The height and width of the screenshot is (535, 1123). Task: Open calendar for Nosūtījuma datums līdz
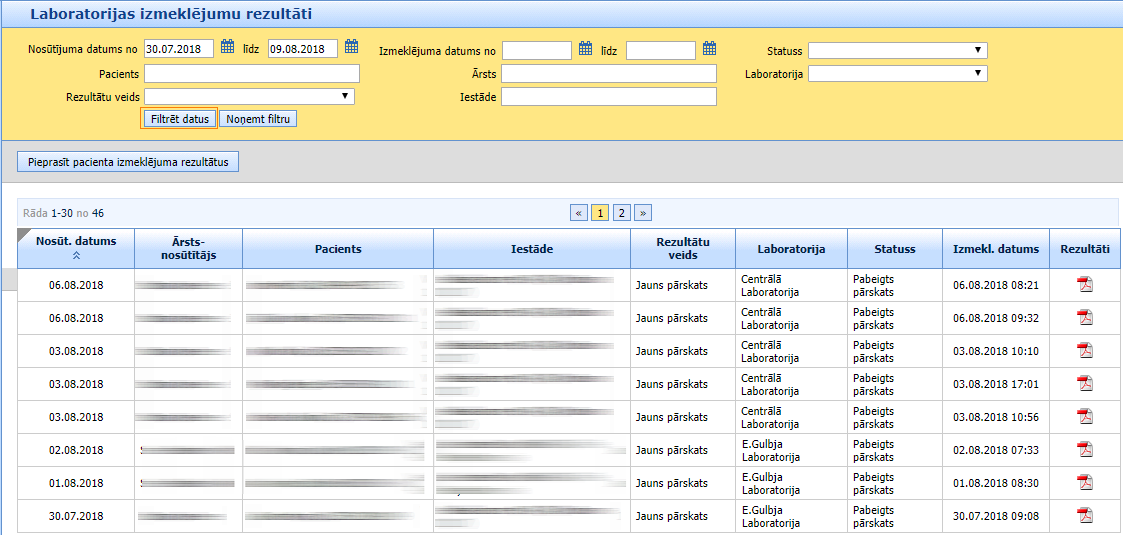coord(351,47)
